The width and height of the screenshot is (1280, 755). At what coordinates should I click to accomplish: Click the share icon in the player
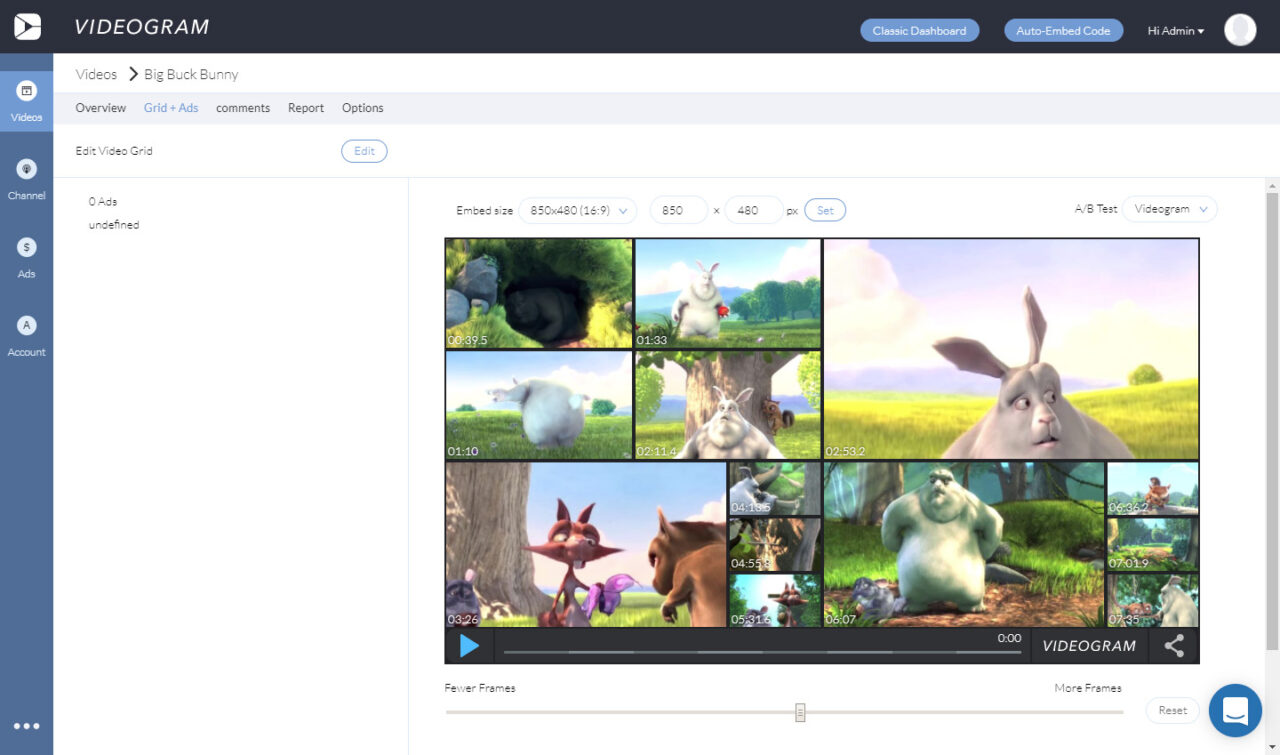pyautogui.click(x=1174, y=646)
